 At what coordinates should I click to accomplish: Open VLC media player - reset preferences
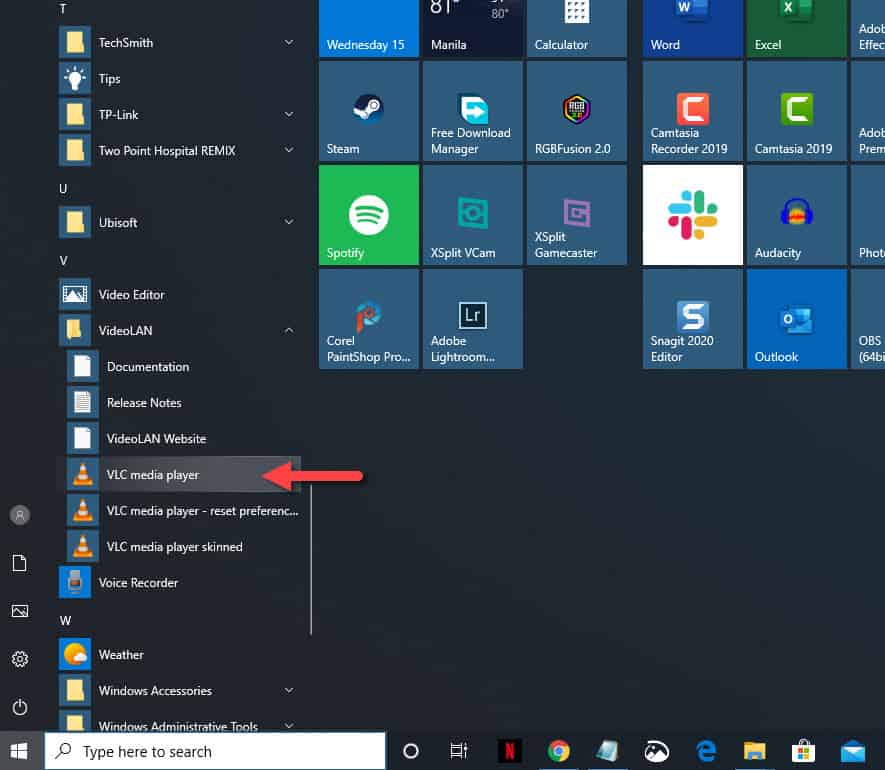178,511
